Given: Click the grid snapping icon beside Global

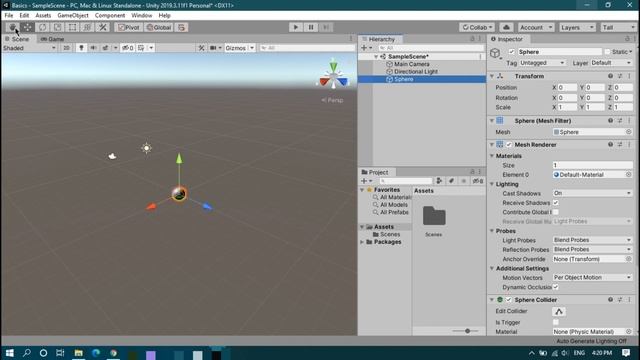Looking at the screenshot, I should coord(182,27).
